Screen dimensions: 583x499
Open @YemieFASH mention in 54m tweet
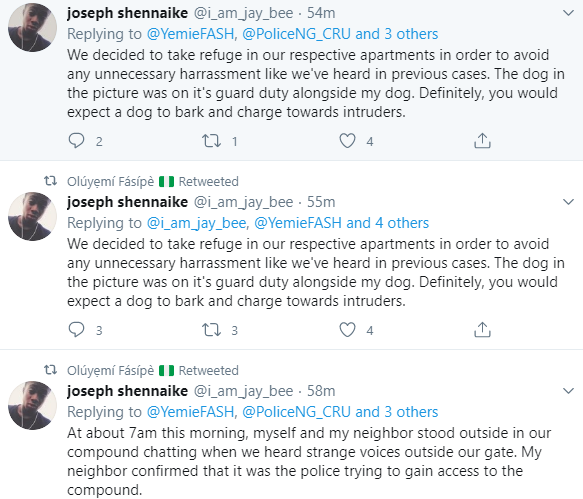[190, 34]
